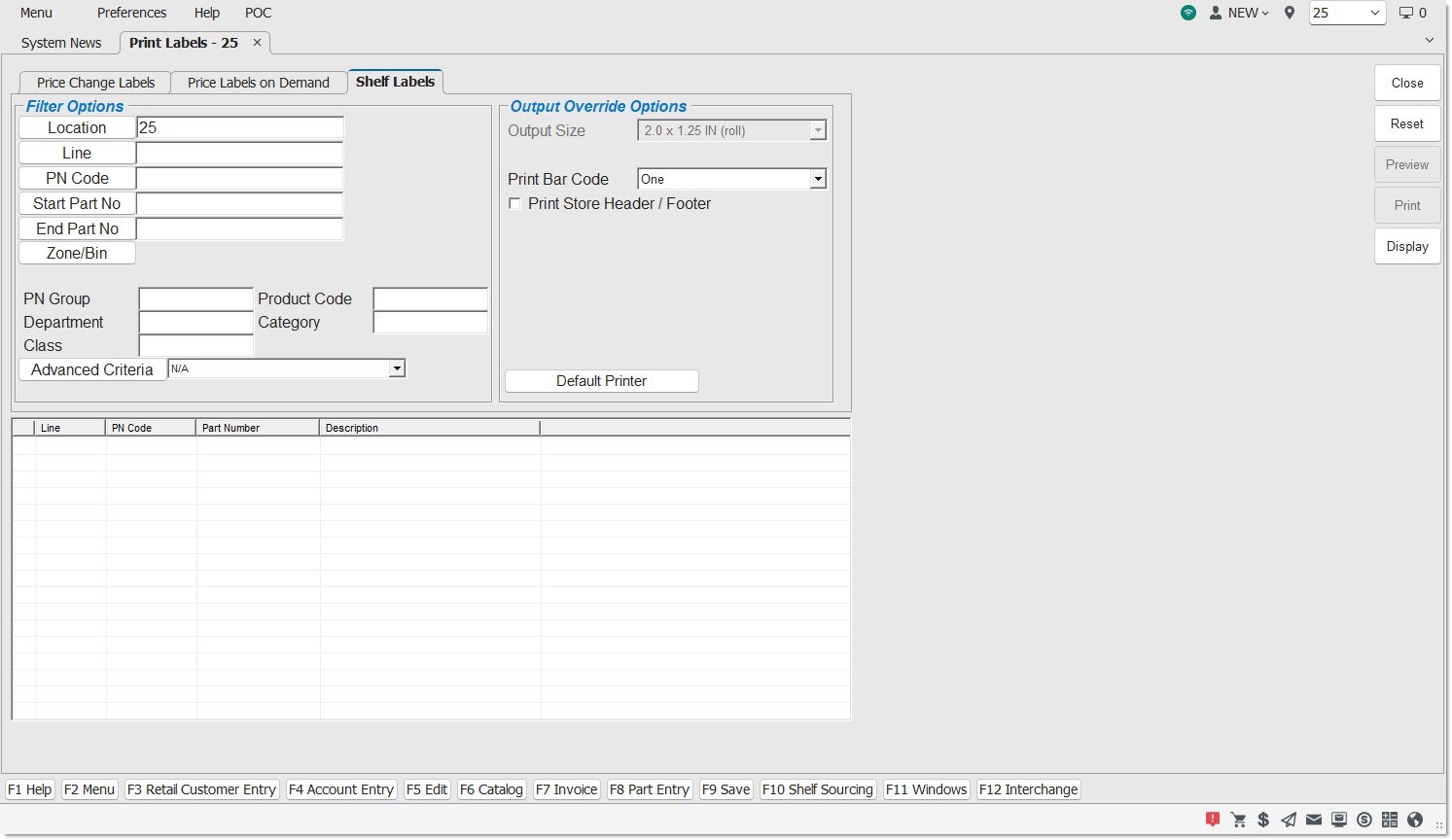The width and height of the screenshot is (1452, 840).
Task: Open the shopping cart icon
Action: tap(1238, 820)
